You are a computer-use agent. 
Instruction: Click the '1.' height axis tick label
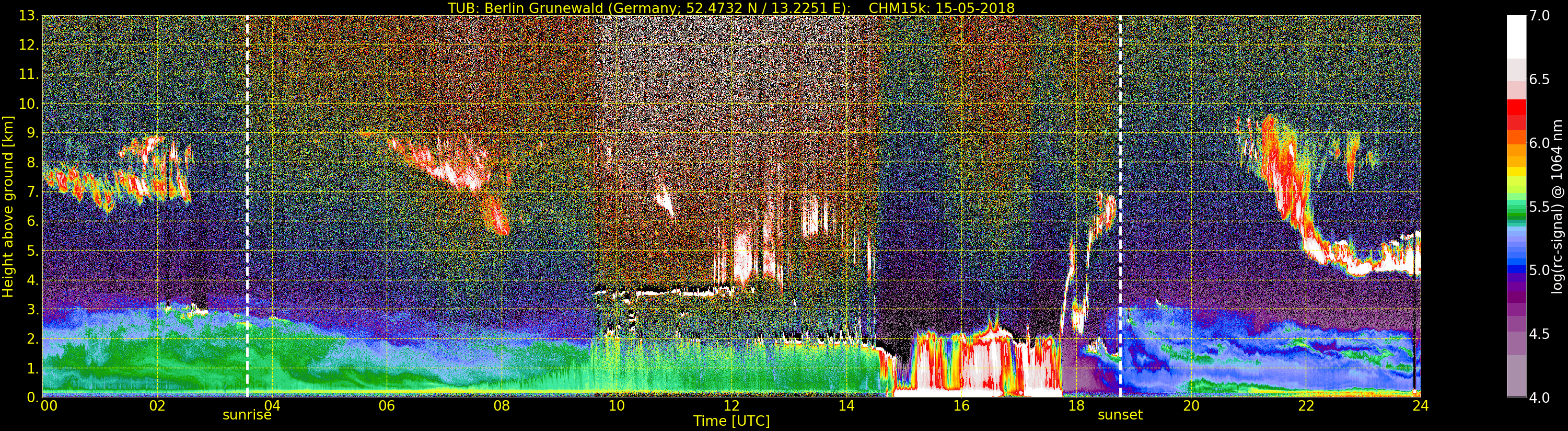(32, 368)
